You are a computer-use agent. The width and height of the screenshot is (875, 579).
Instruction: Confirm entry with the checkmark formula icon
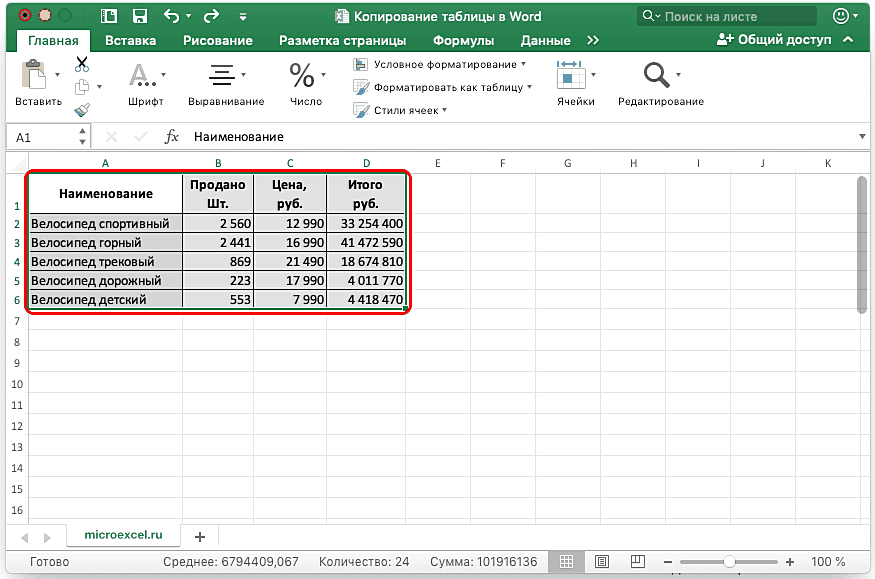[x=141, y=137]
